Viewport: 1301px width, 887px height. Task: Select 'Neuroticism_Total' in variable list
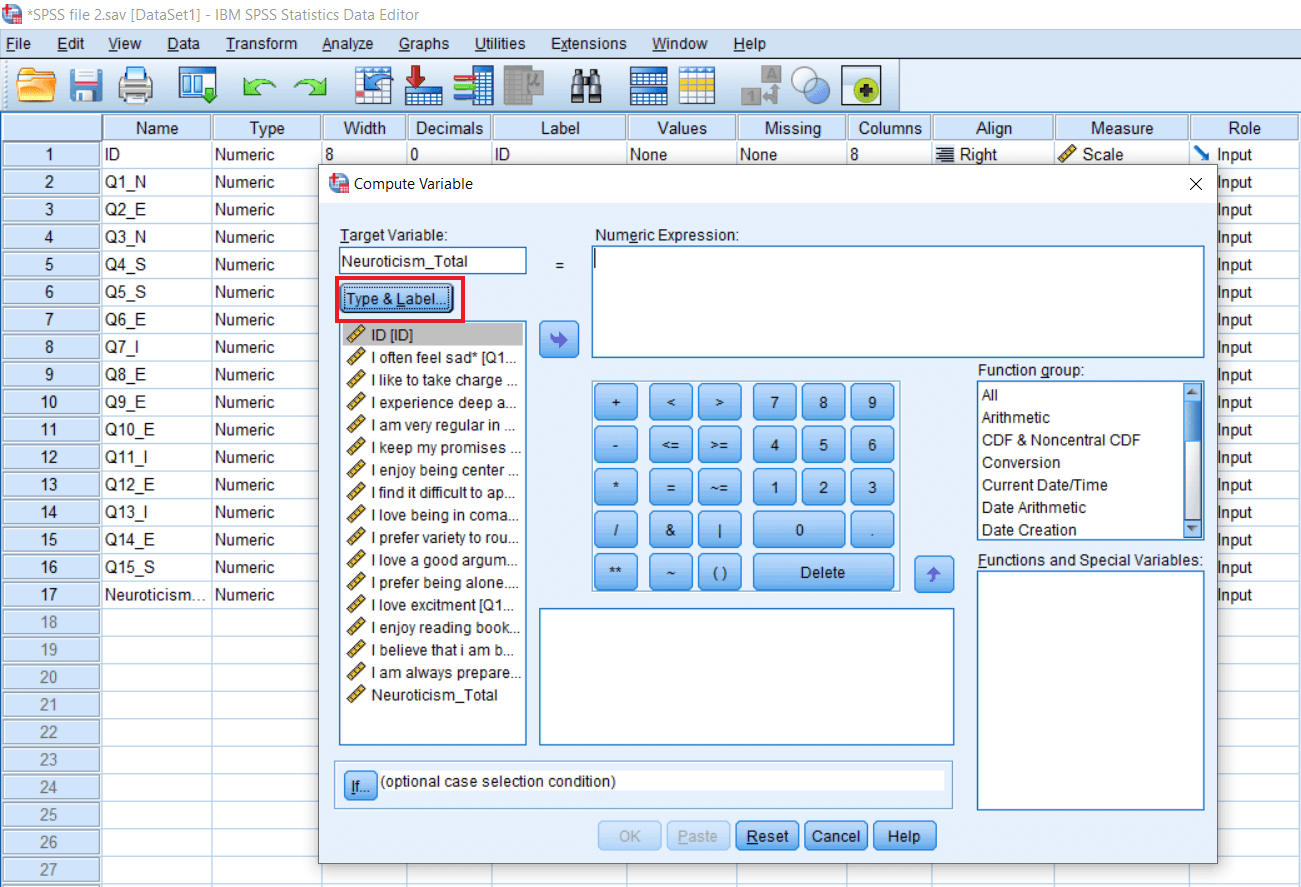click(x=432, y=695)
